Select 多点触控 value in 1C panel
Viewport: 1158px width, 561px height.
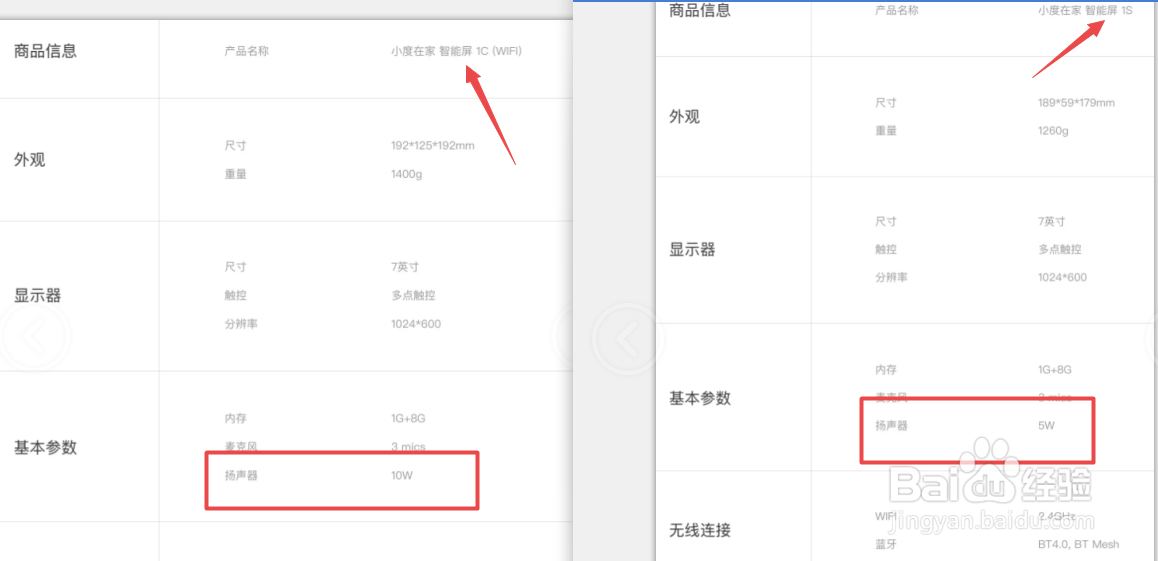click(x=413, y=295)
